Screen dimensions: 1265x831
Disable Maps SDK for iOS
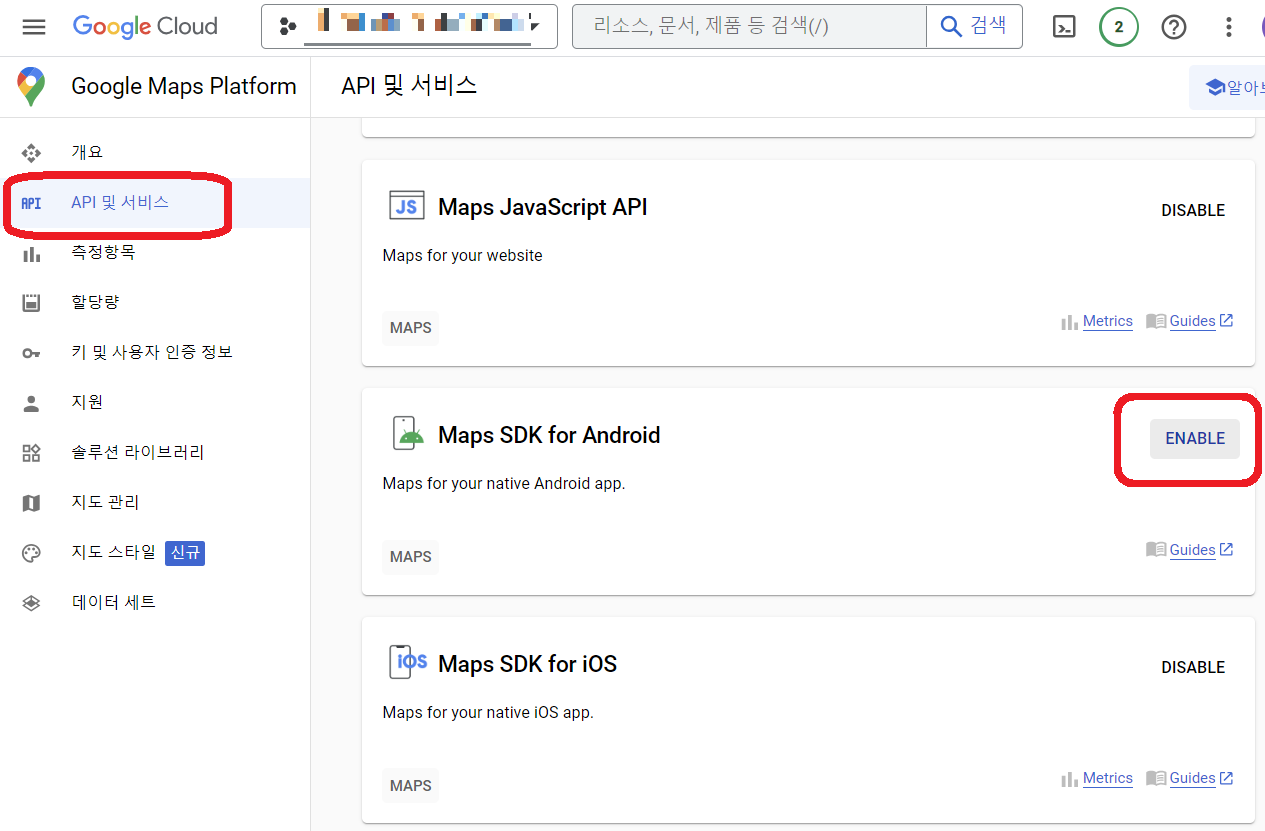(x=1193, y=667)
